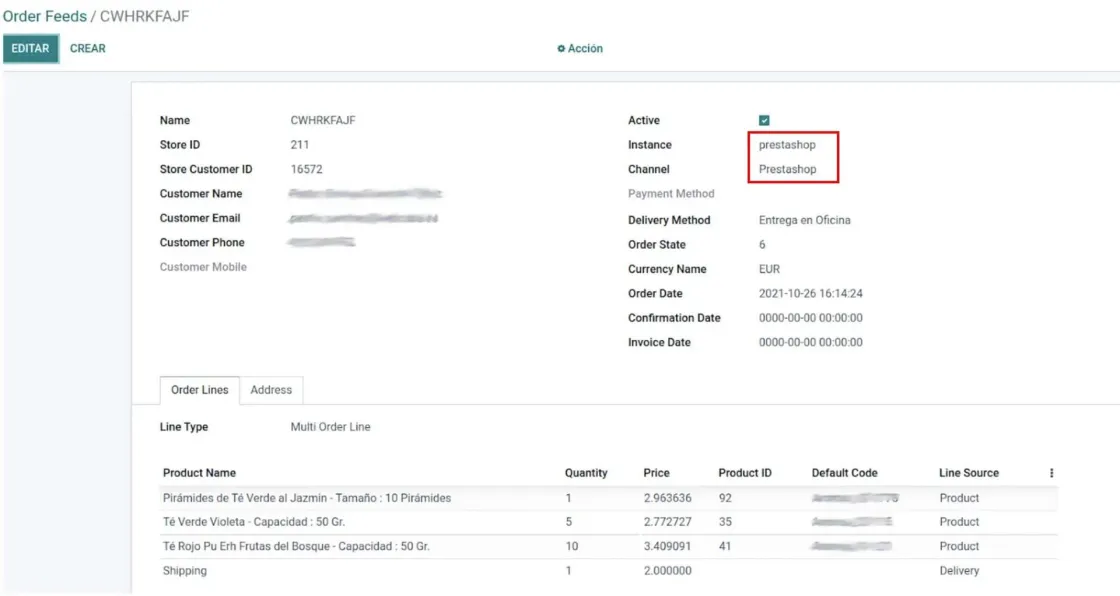Screen dimensions: 1120x596
Task: Switch to the Address tab
Action: point(271,390)
